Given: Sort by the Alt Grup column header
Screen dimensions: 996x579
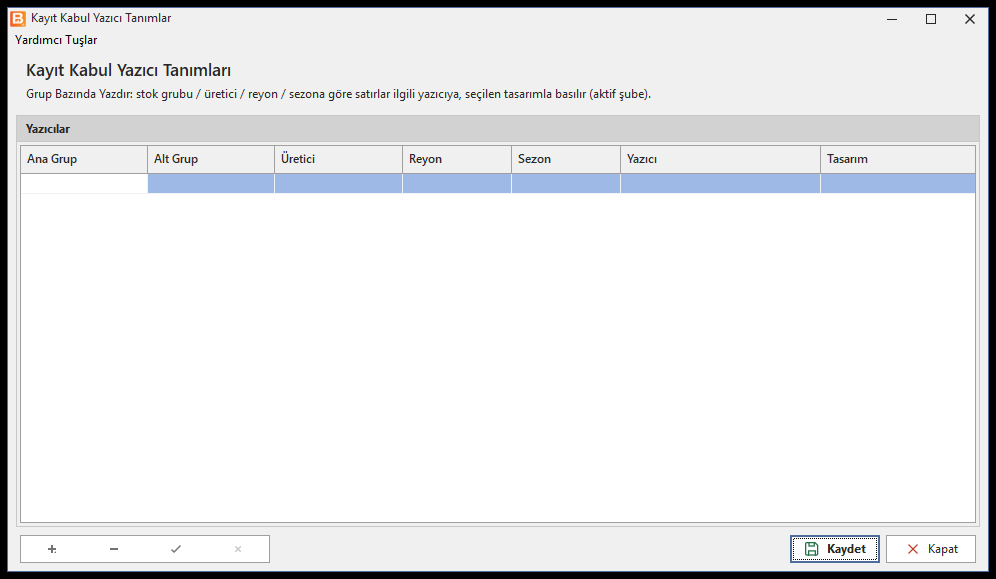Looking at the screenshot, I should 211,159.
